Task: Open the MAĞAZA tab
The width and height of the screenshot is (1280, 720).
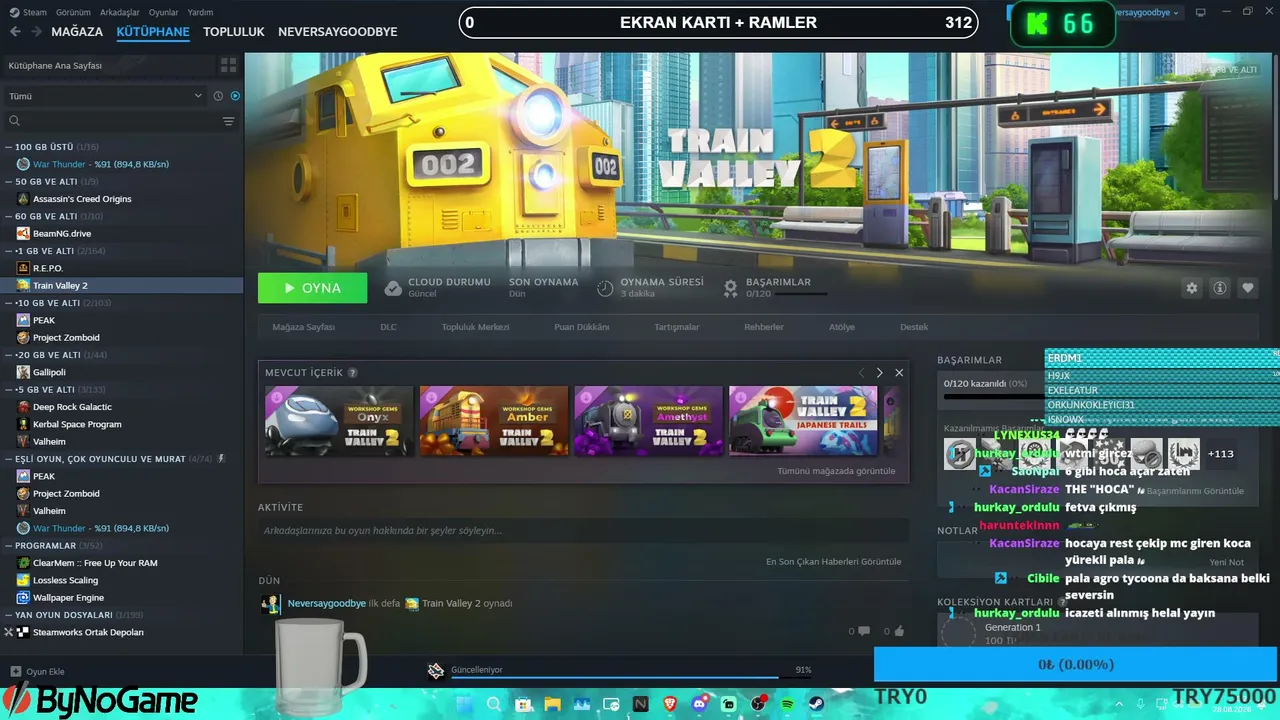Action: (77, 32)
